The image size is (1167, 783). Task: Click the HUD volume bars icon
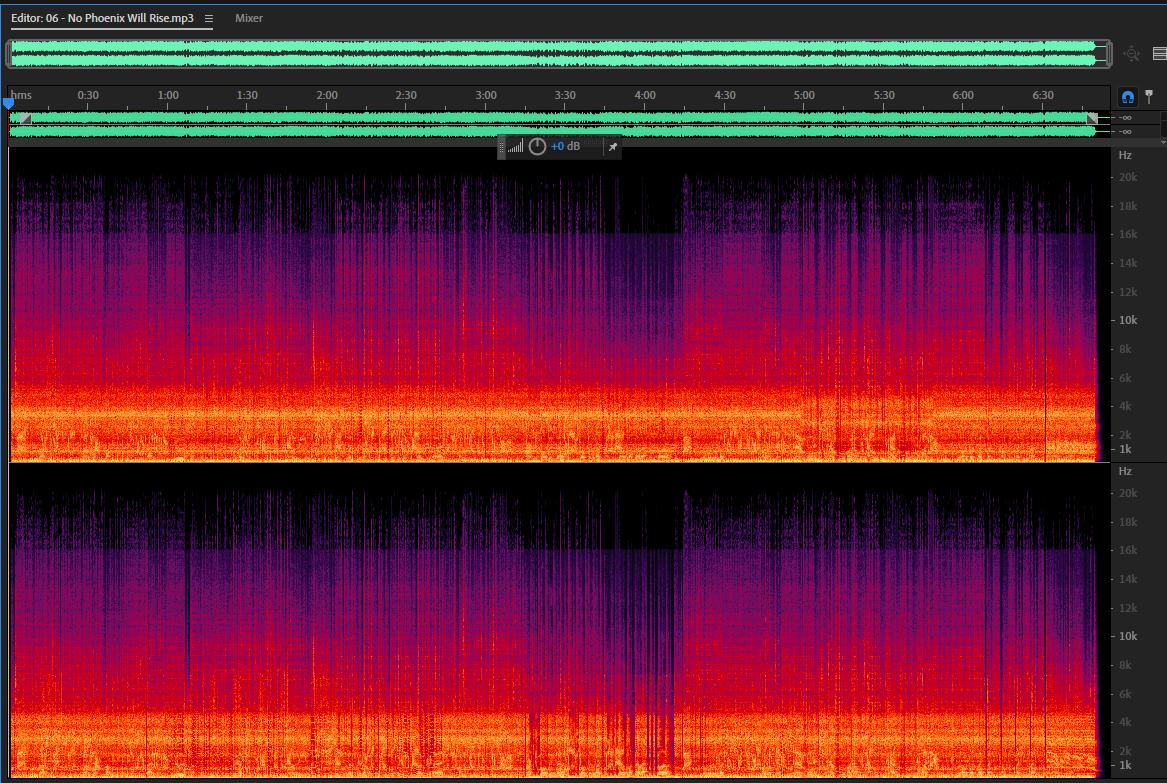click(515, 147)
